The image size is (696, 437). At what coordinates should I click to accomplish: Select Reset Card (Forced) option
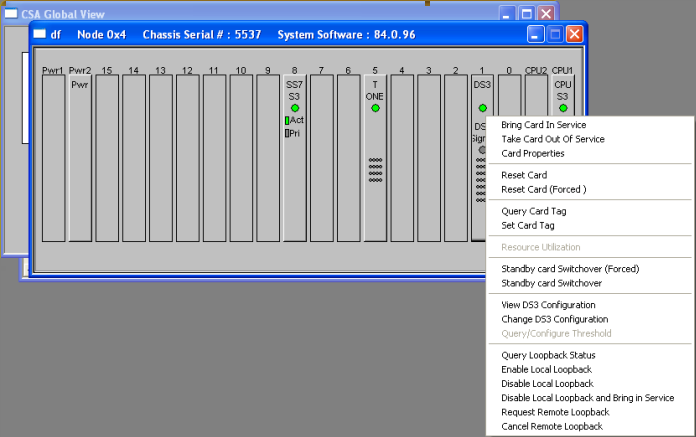coord(543,189)
